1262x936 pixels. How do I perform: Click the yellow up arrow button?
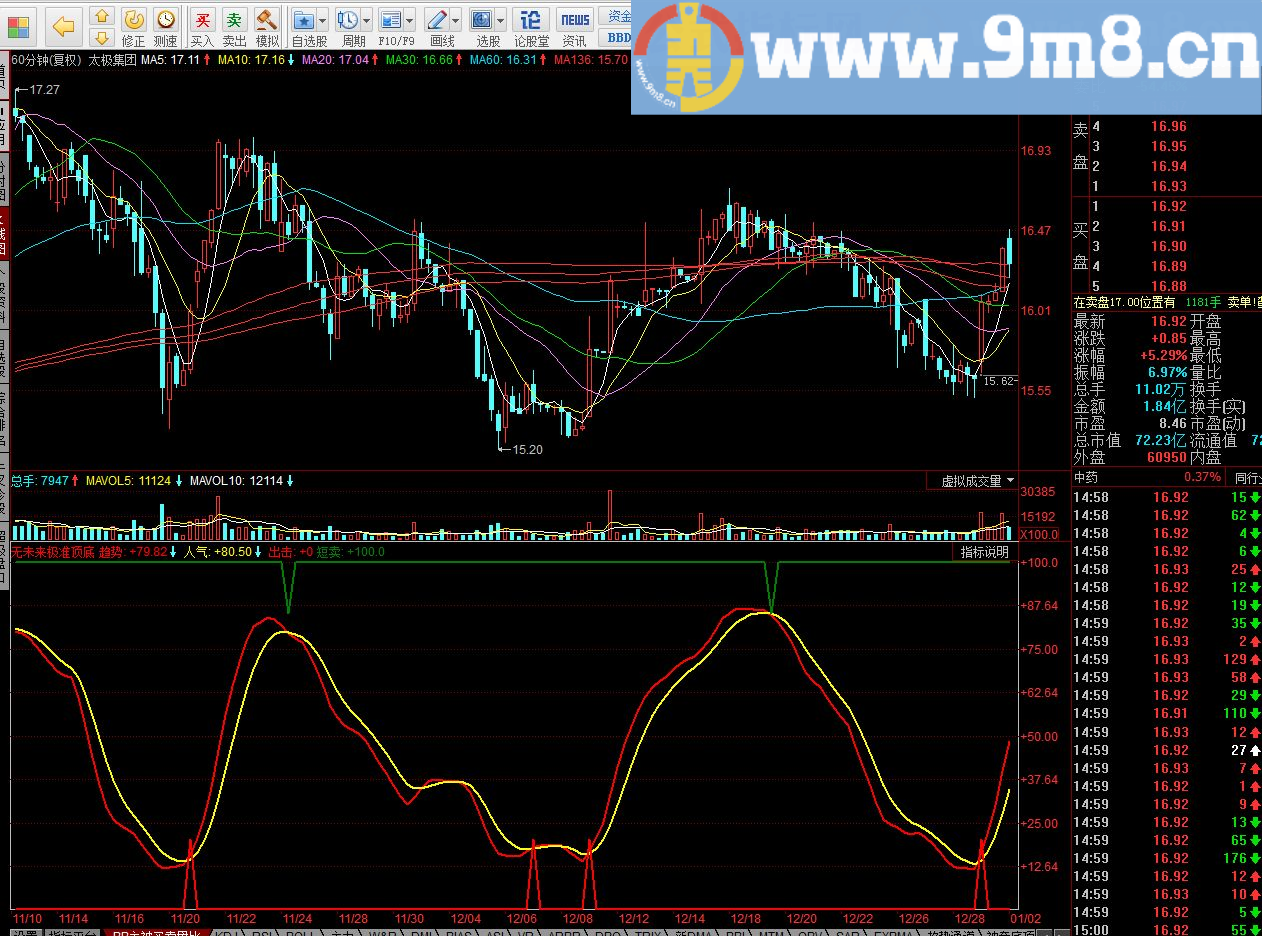click(x=101, y=16)
